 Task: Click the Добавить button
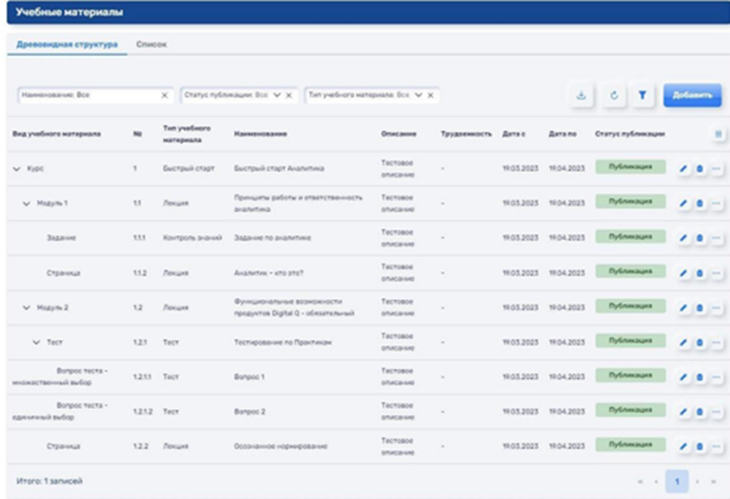[x=692, y=95]
